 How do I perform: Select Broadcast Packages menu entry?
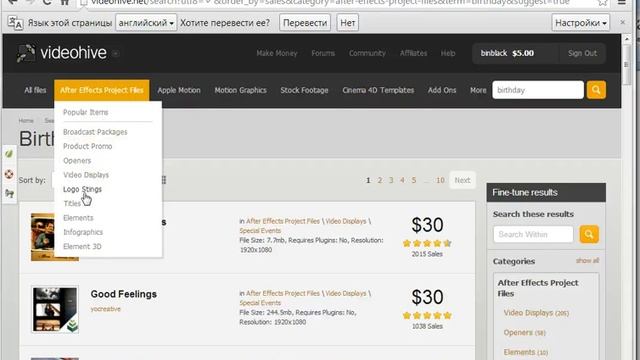(95, 132)
